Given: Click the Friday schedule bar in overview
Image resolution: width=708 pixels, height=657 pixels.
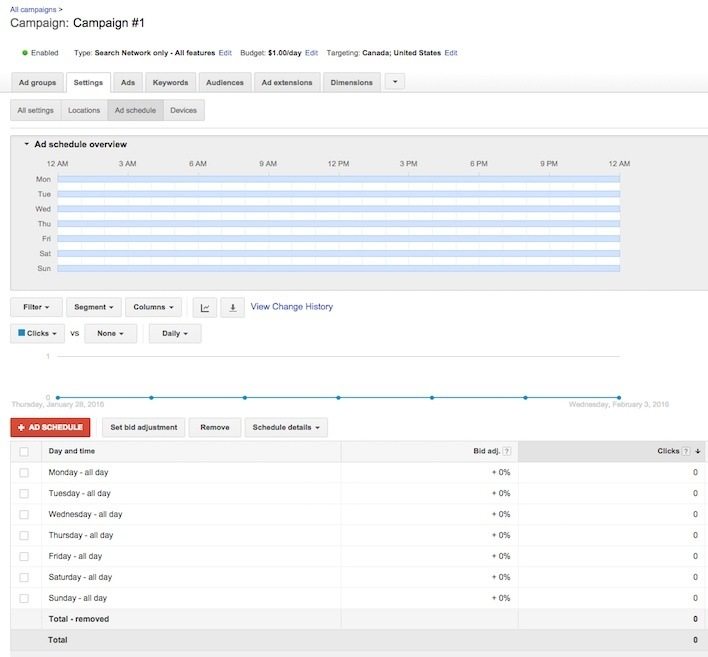Looking at the screenshot, I should point(339,239).
